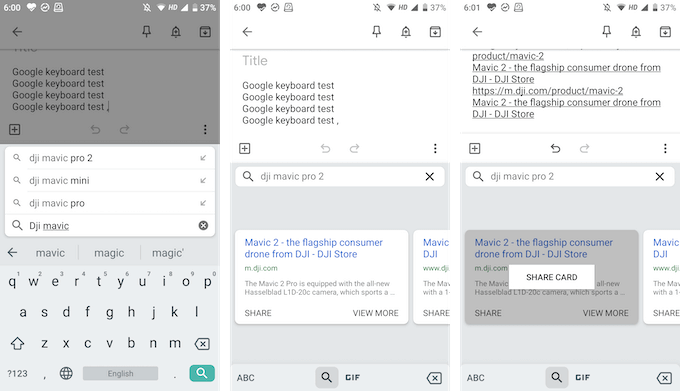Tap back arrow in left phone screen
This screenshot has height=391, width=680.
(17, 32)
